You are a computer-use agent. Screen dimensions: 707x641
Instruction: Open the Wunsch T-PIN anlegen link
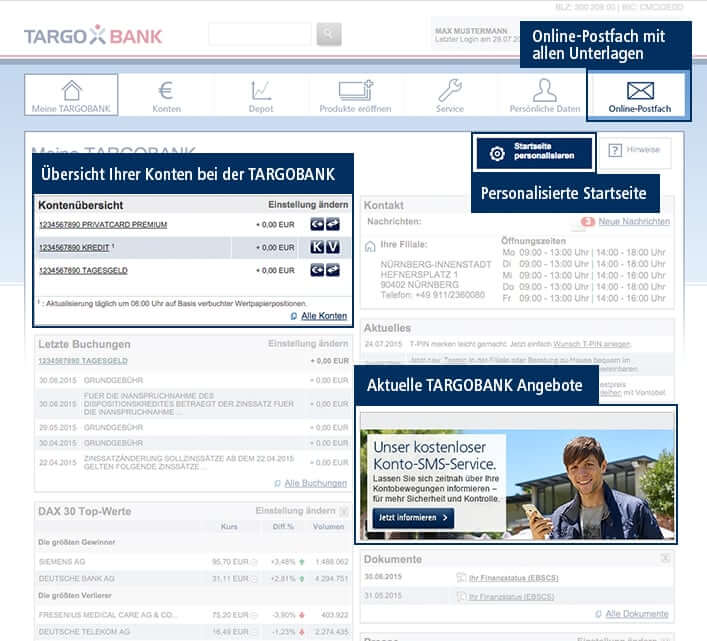592,344
